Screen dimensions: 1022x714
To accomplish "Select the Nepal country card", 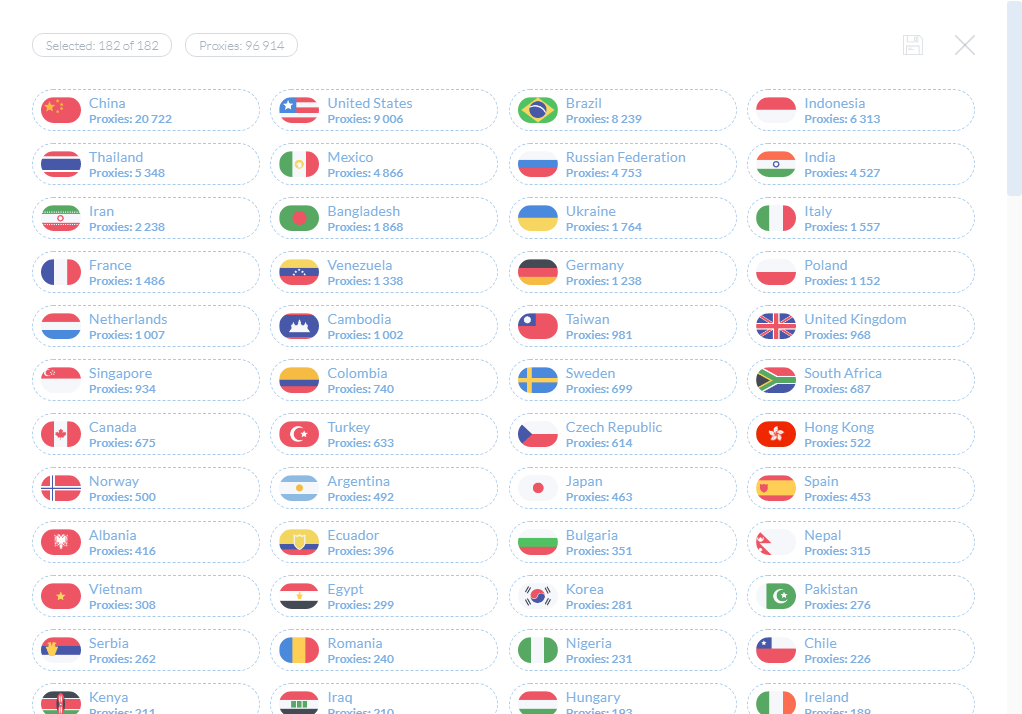I will 861,543.
